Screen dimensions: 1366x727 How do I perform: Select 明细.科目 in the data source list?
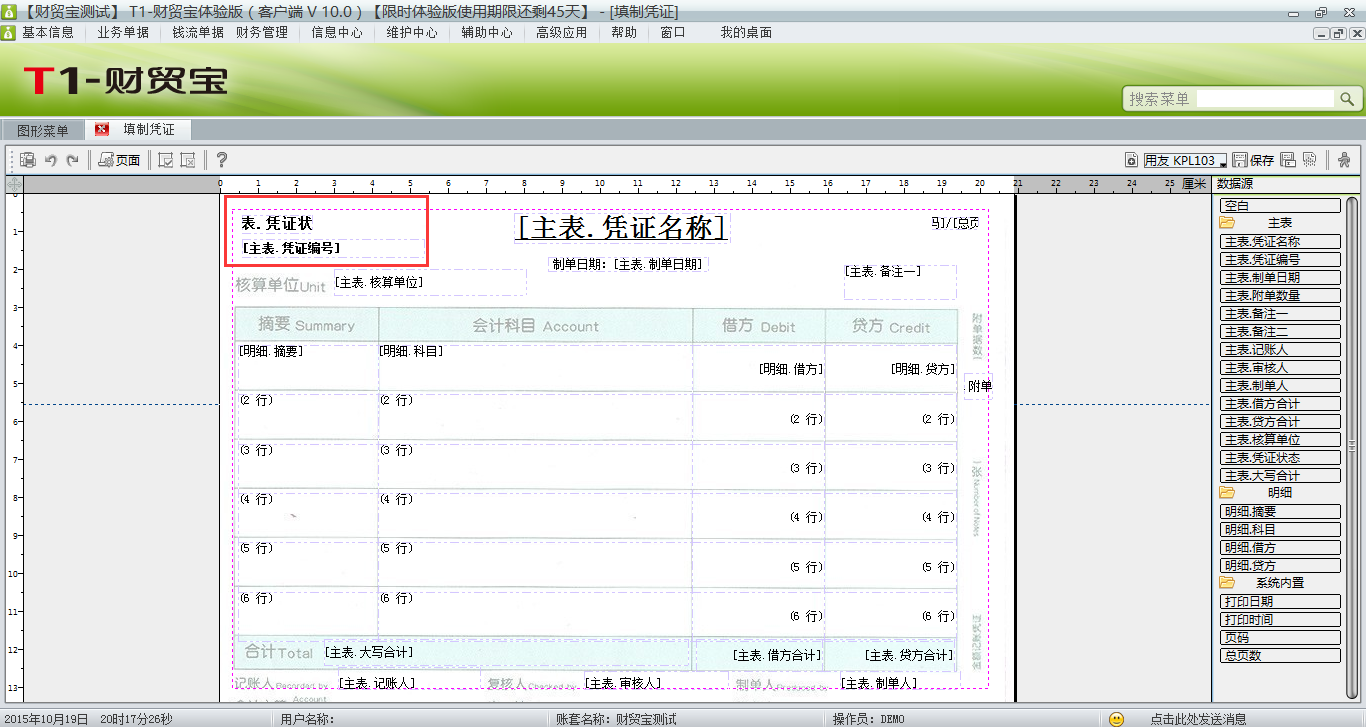click(x=1280, y=529)
